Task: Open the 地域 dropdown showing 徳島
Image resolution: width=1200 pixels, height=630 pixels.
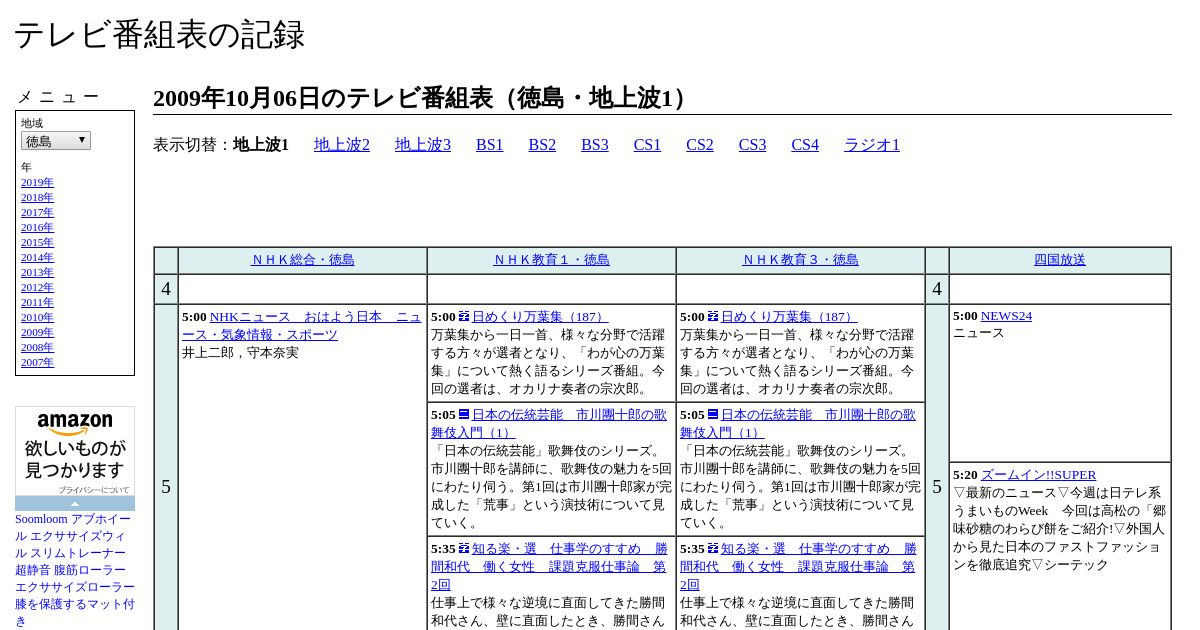Action: [x=56, y=141]
